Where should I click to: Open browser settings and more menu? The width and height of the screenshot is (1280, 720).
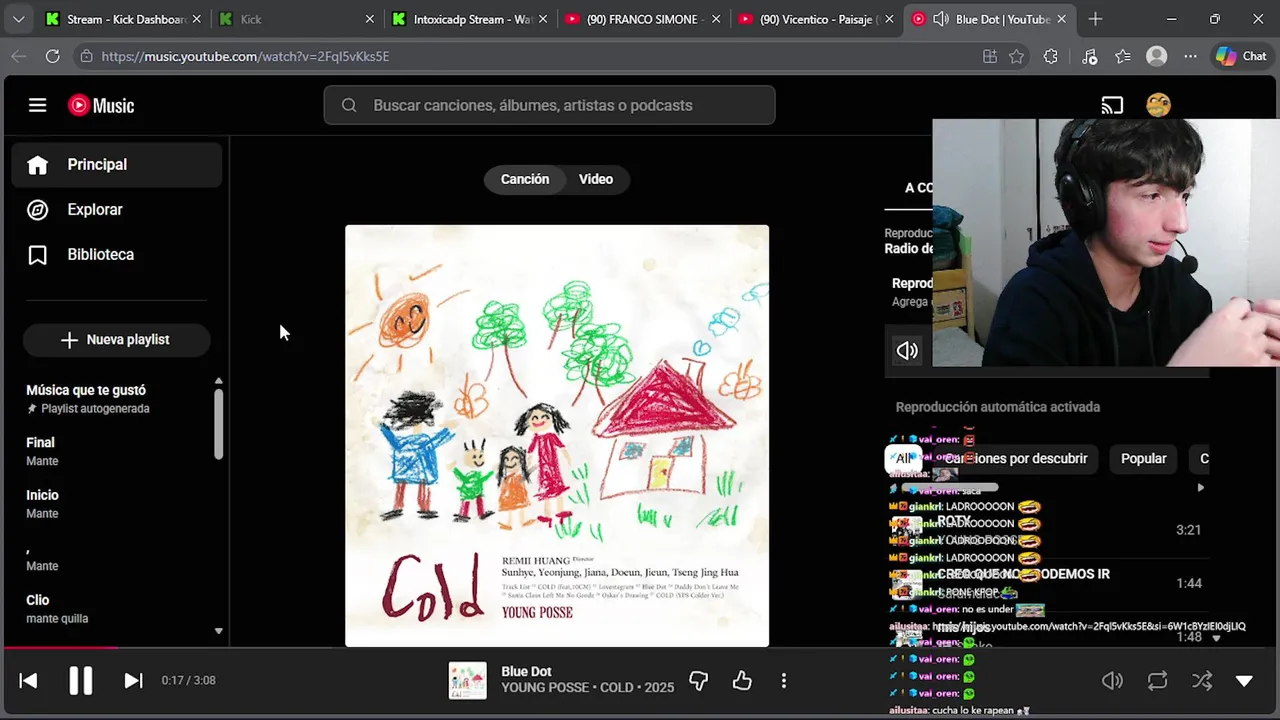[1190, 57]
